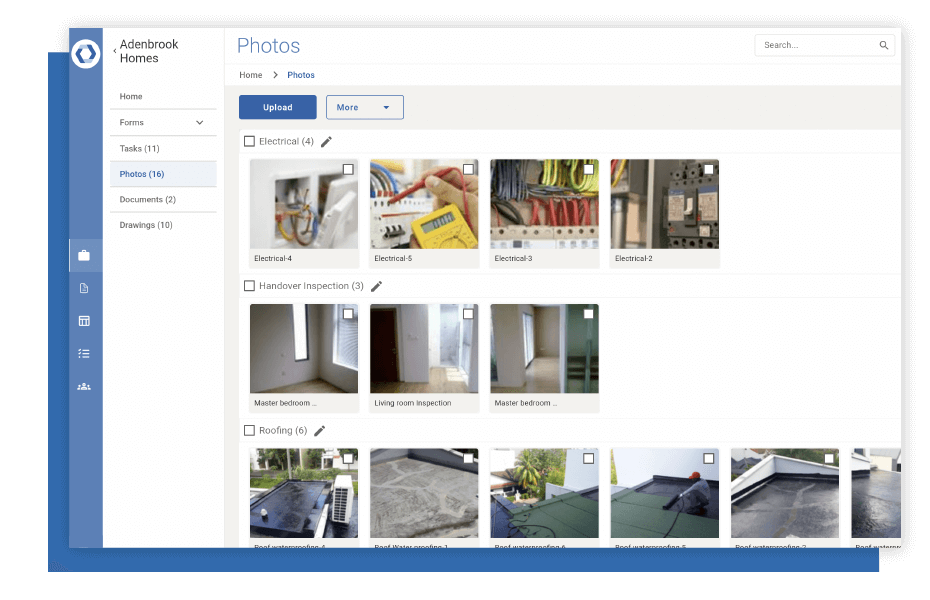Open the More dropdown menu

tap(364, 107)
